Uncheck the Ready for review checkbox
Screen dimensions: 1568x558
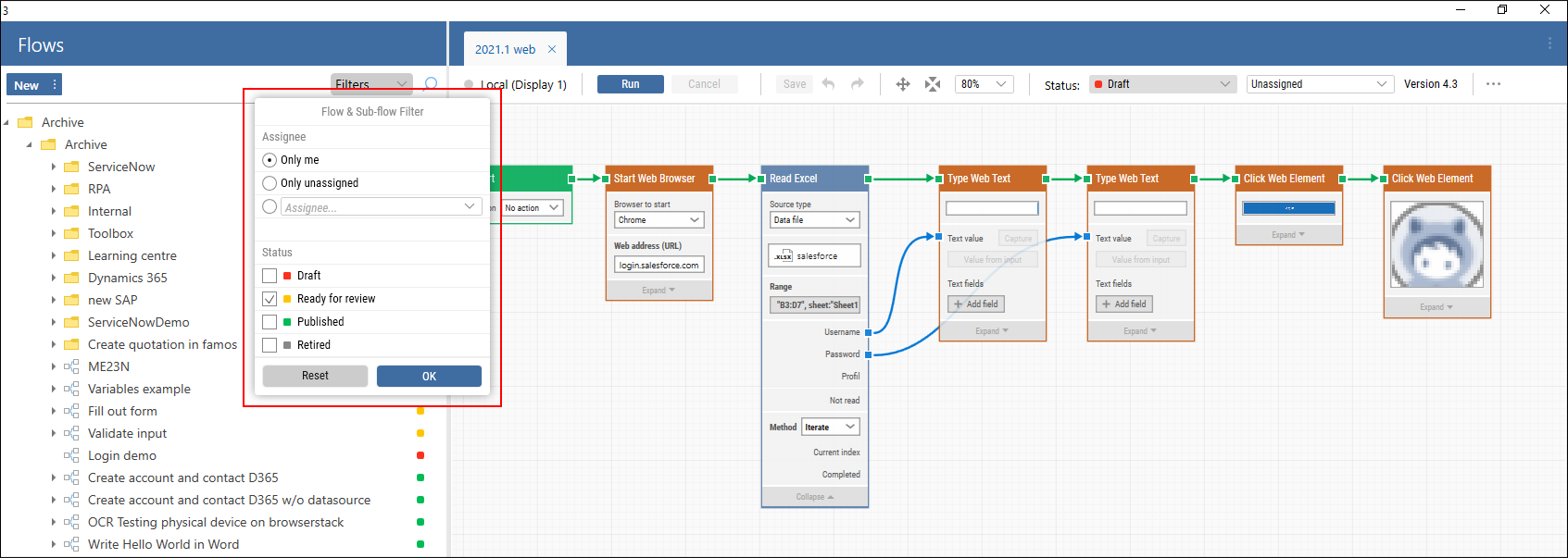pyautogui.click(x=270, y=299)
